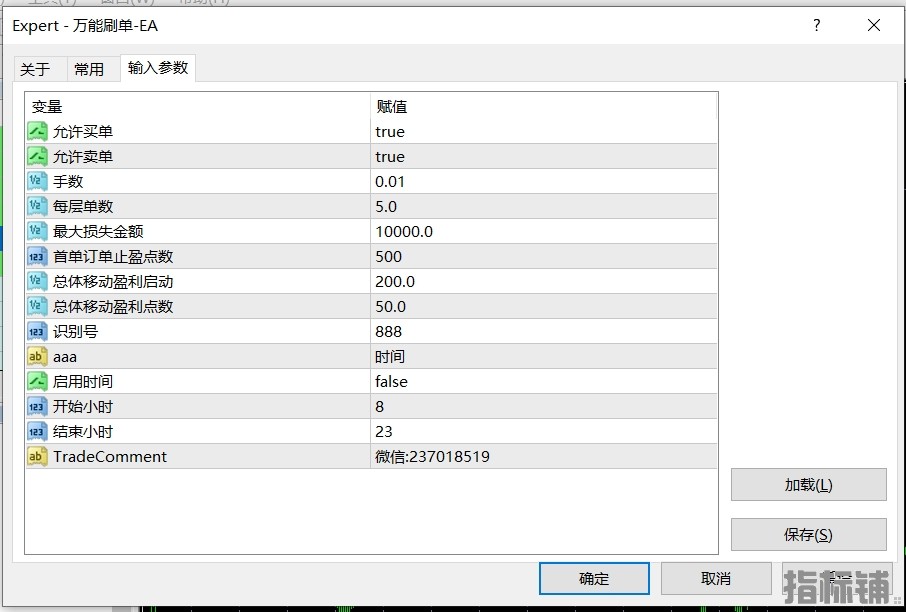Select the 结束小时 variable name
Viewport: 906px width, 612px height.
click(83, 432)
